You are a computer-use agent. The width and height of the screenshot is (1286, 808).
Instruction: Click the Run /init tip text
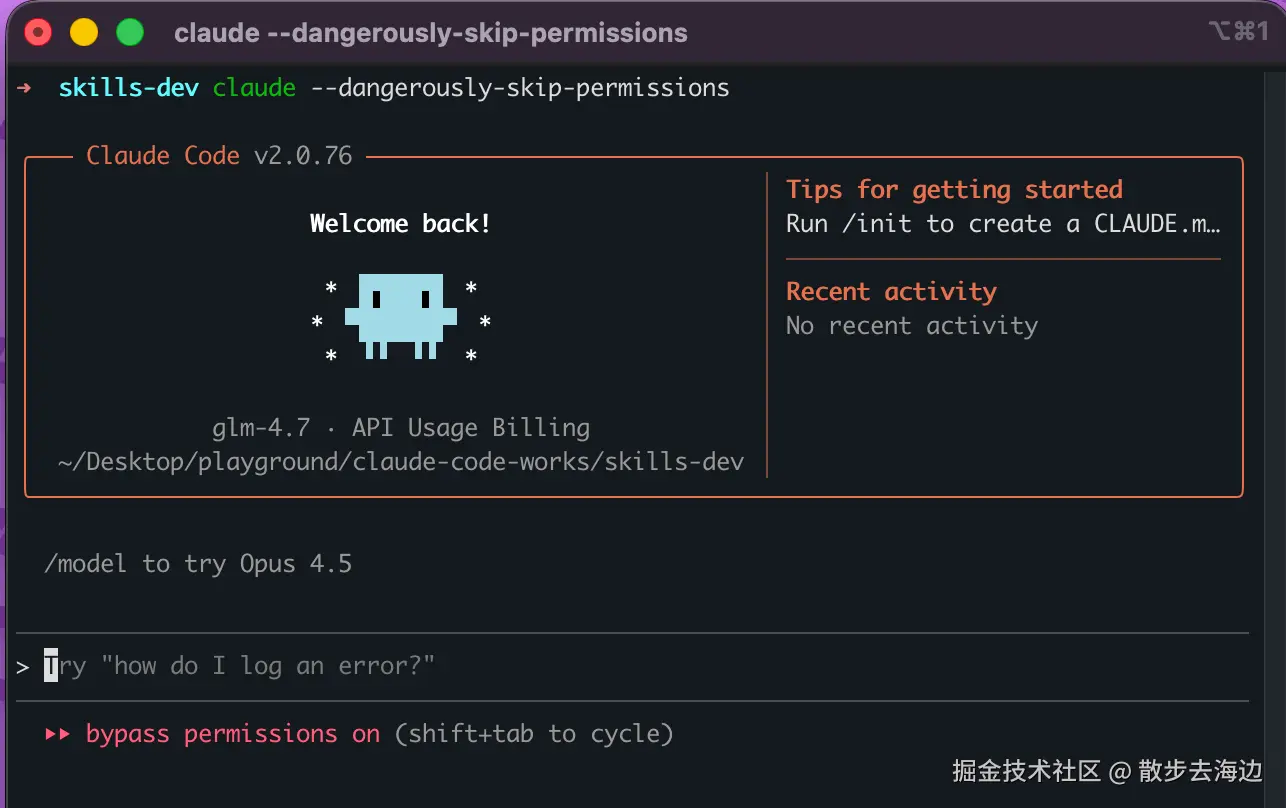pos(1003,224)
